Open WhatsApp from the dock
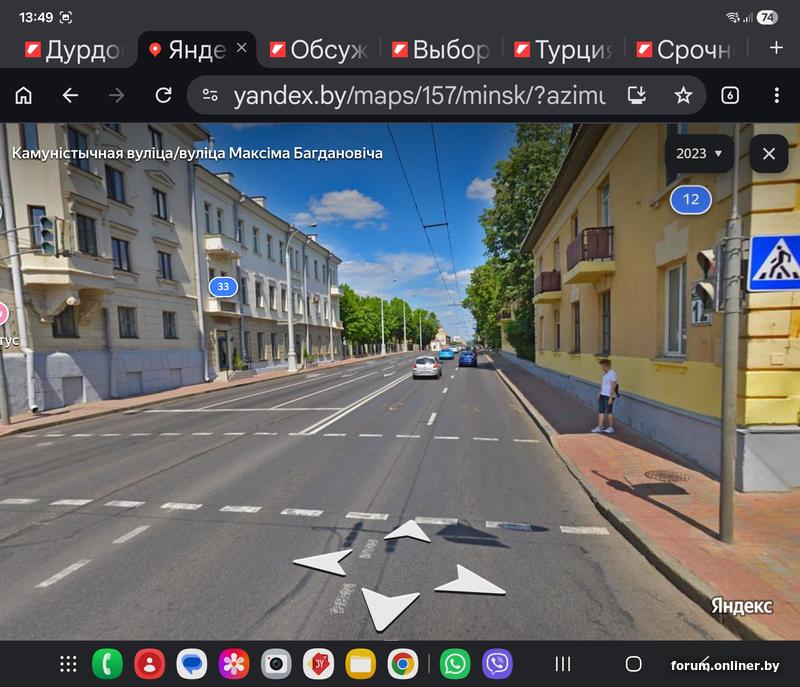The image size is (800, 687). tap(455, 664)
